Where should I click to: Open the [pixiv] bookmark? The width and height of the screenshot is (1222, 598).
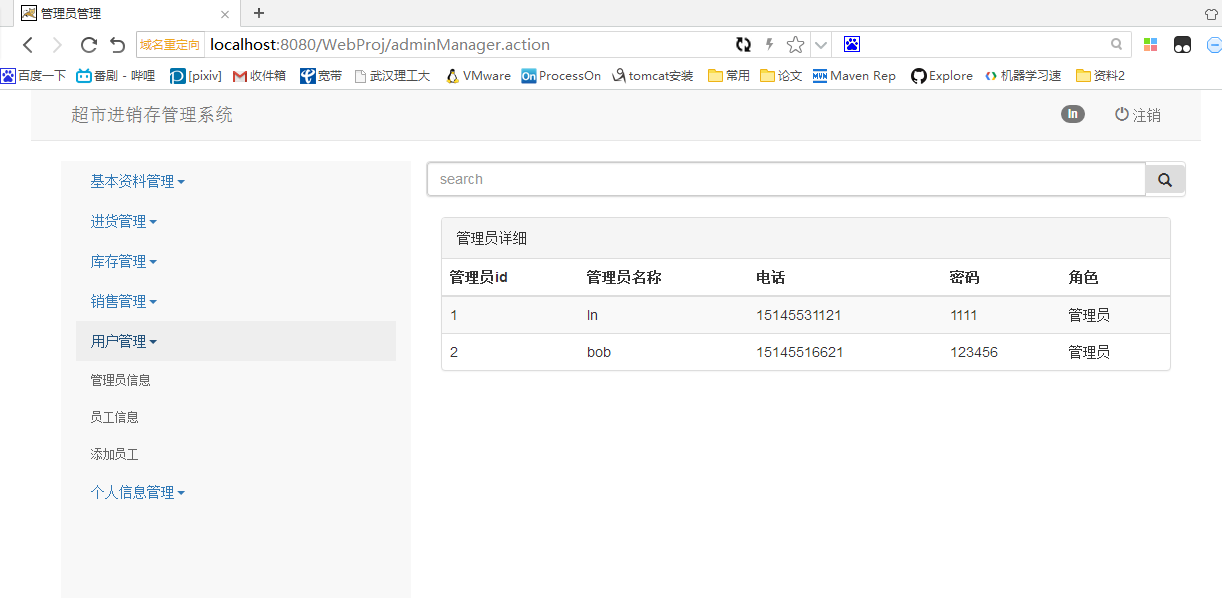196,75
